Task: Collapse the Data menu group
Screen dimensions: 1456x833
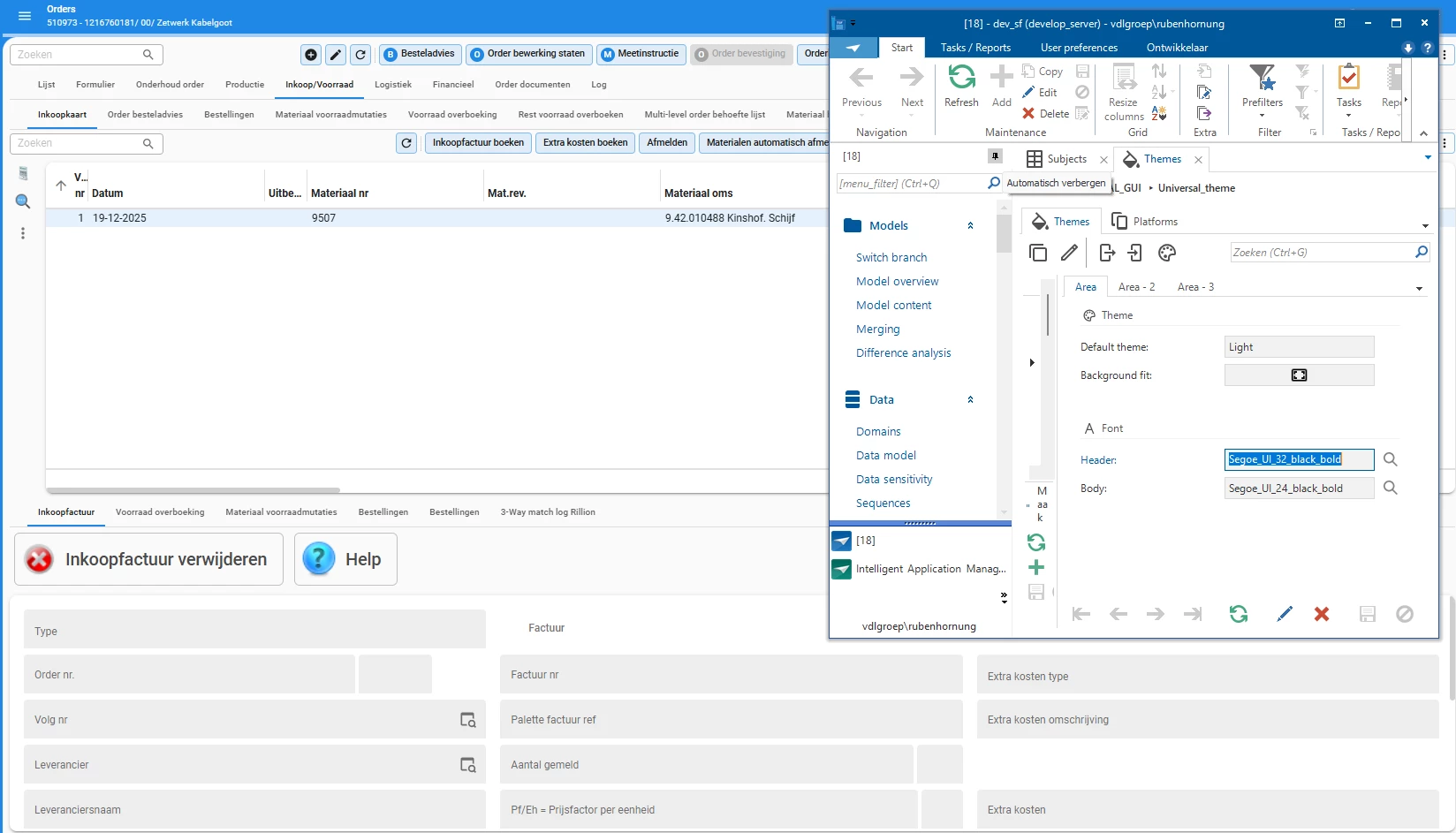Action: click(x=970, y=400)
